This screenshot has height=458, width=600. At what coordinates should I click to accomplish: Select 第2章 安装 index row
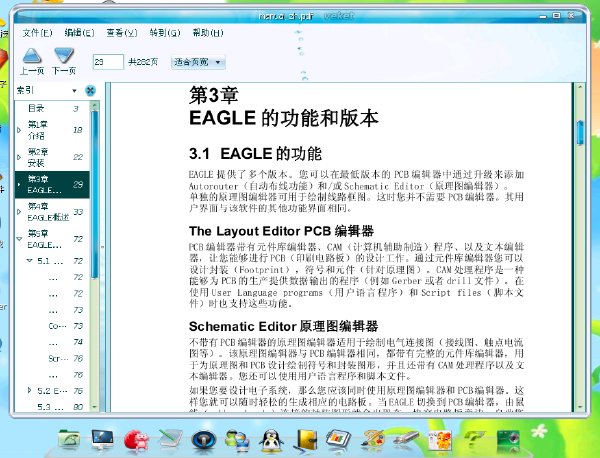52,157
